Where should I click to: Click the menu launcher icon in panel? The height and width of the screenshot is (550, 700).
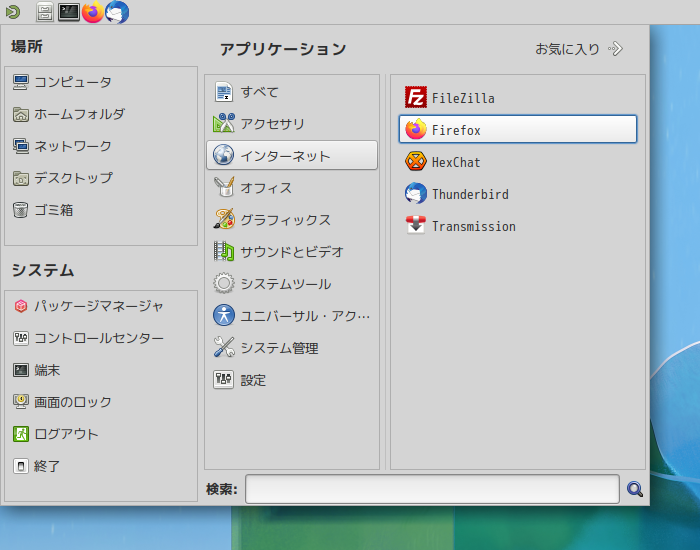tap(13, 12)
